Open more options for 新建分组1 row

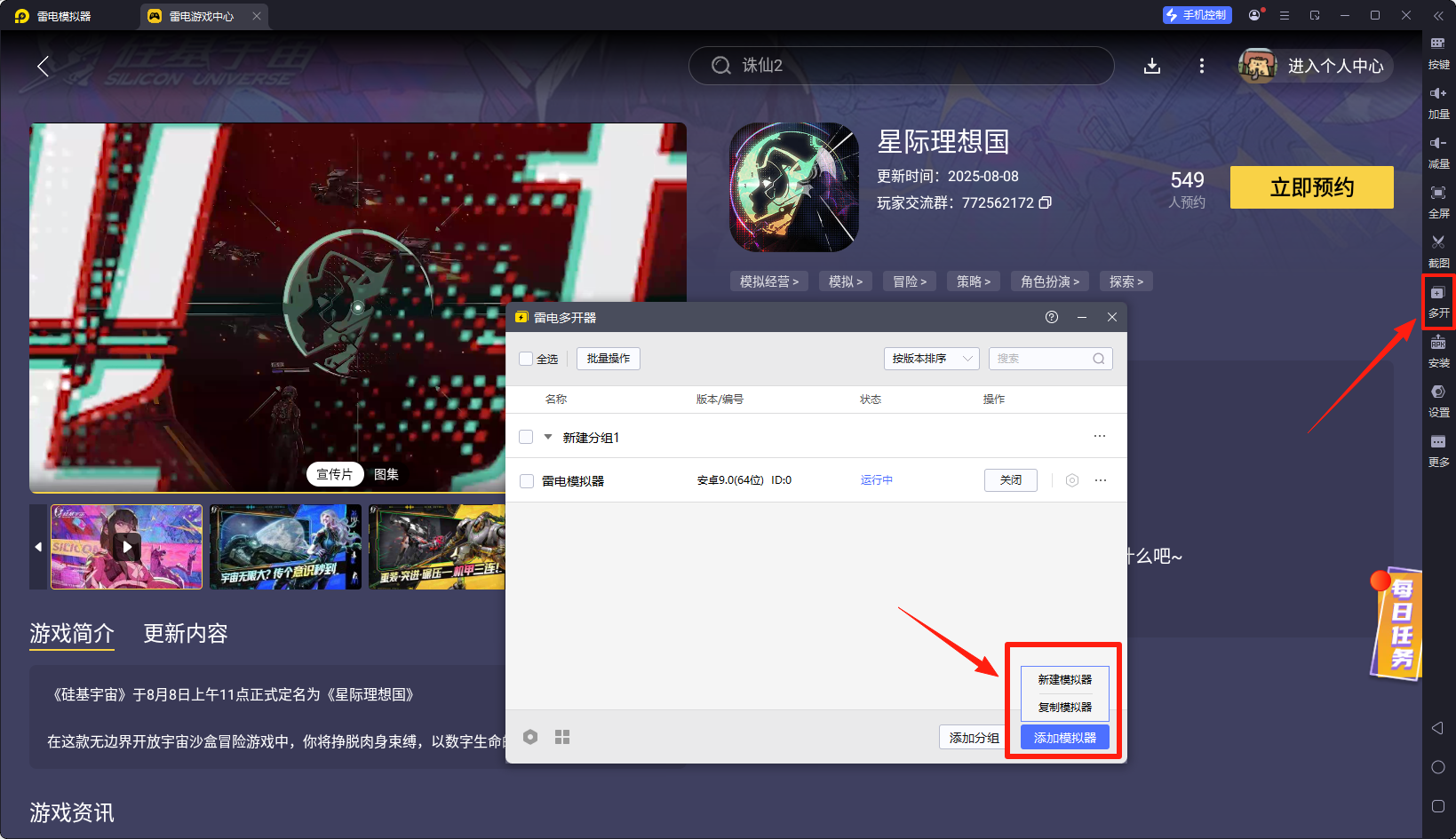click(x=1100, y=436)
